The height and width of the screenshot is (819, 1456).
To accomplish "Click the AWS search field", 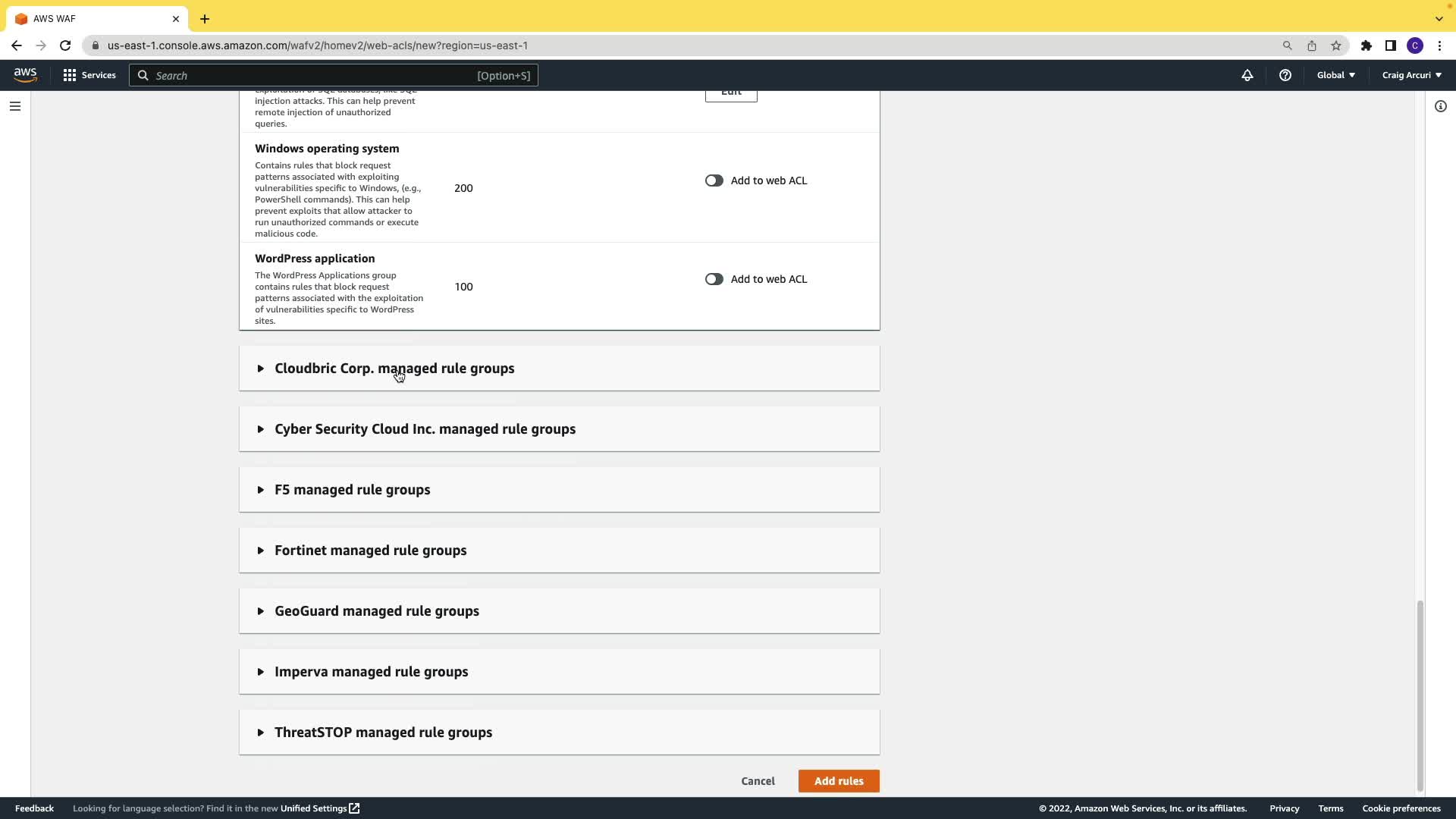I will (x=334, y=75).
